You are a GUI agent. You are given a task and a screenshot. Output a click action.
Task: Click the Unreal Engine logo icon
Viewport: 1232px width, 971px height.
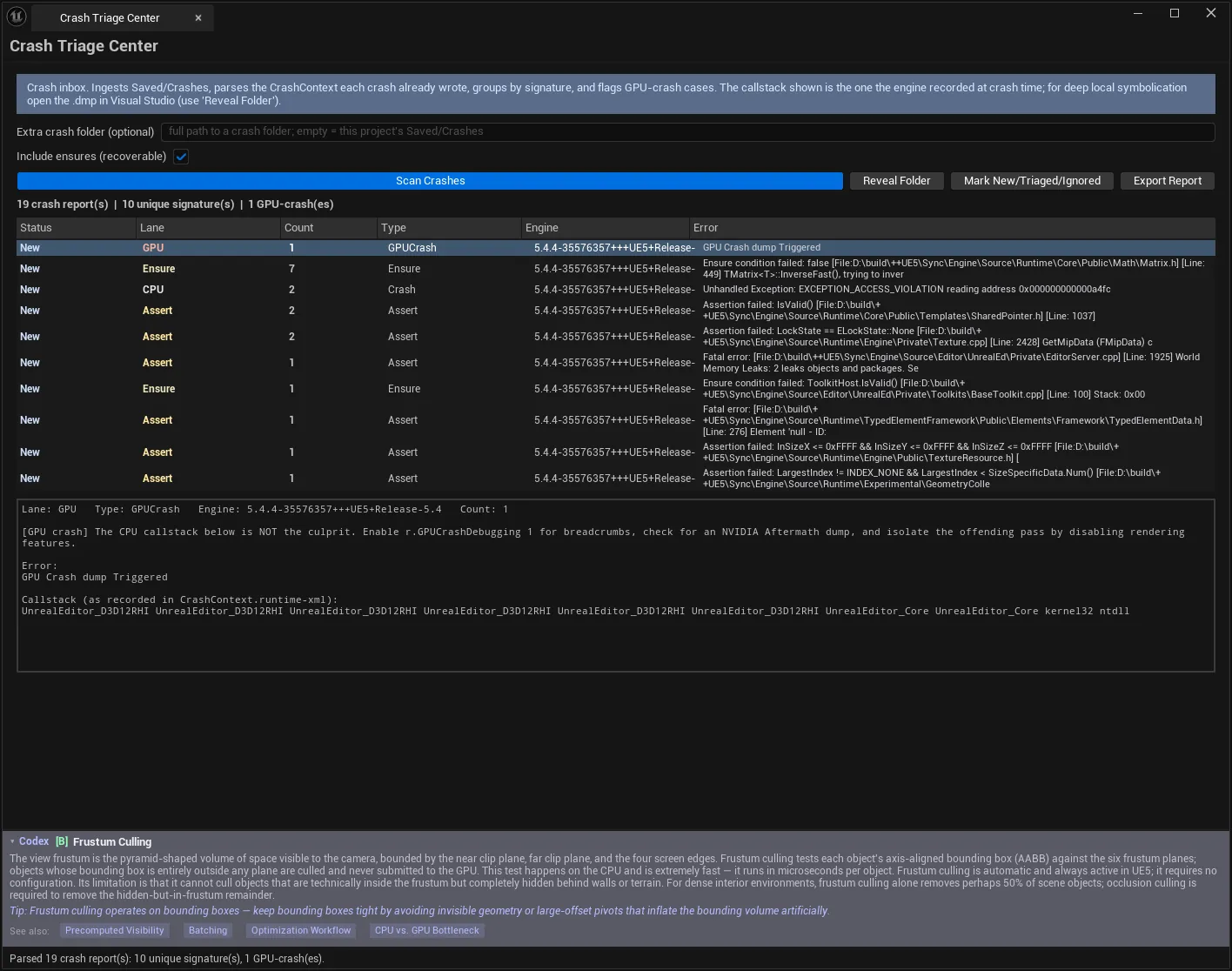(17, 17)
